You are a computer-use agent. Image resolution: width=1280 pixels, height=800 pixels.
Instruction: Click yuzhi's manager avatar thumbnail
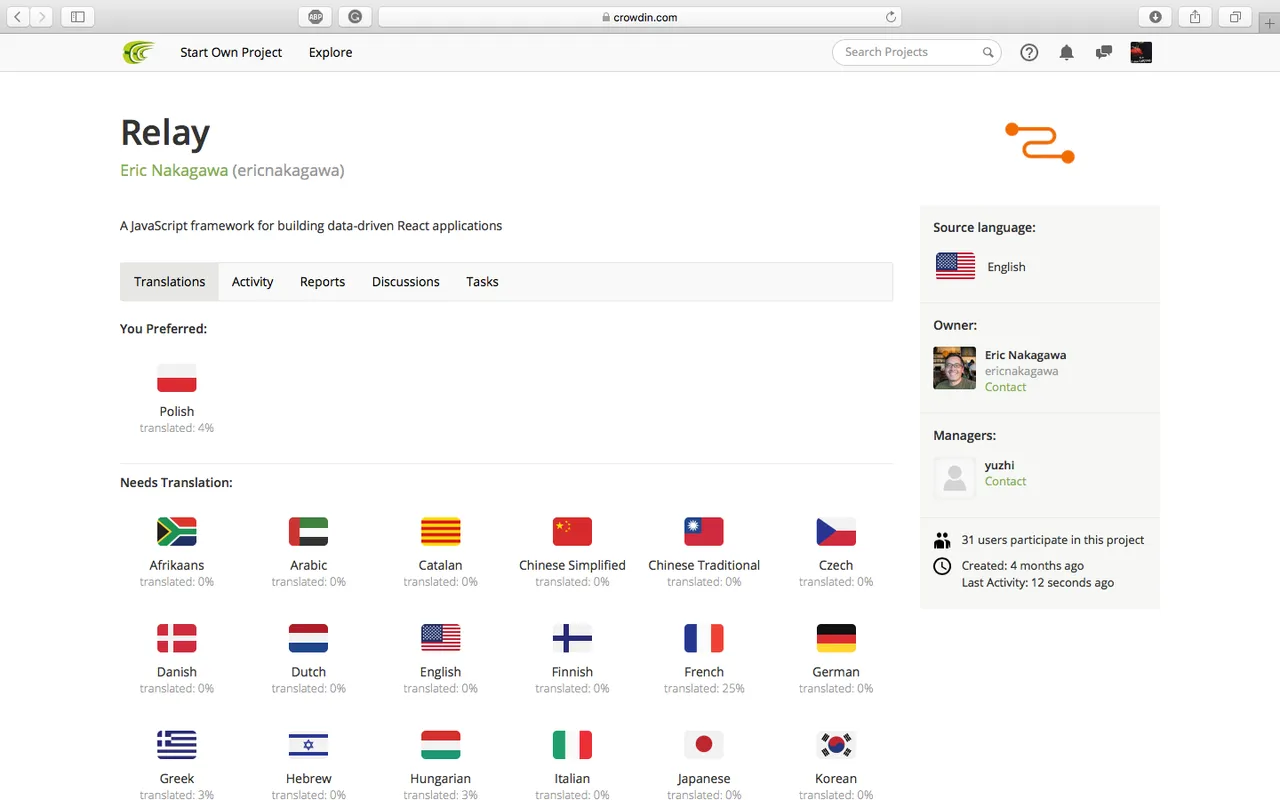point(954,478)
